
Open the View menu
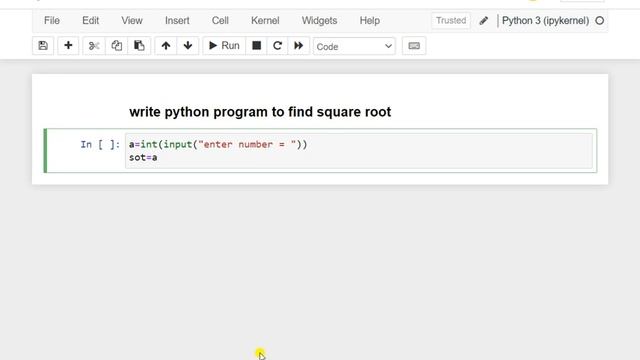point(132,20)
